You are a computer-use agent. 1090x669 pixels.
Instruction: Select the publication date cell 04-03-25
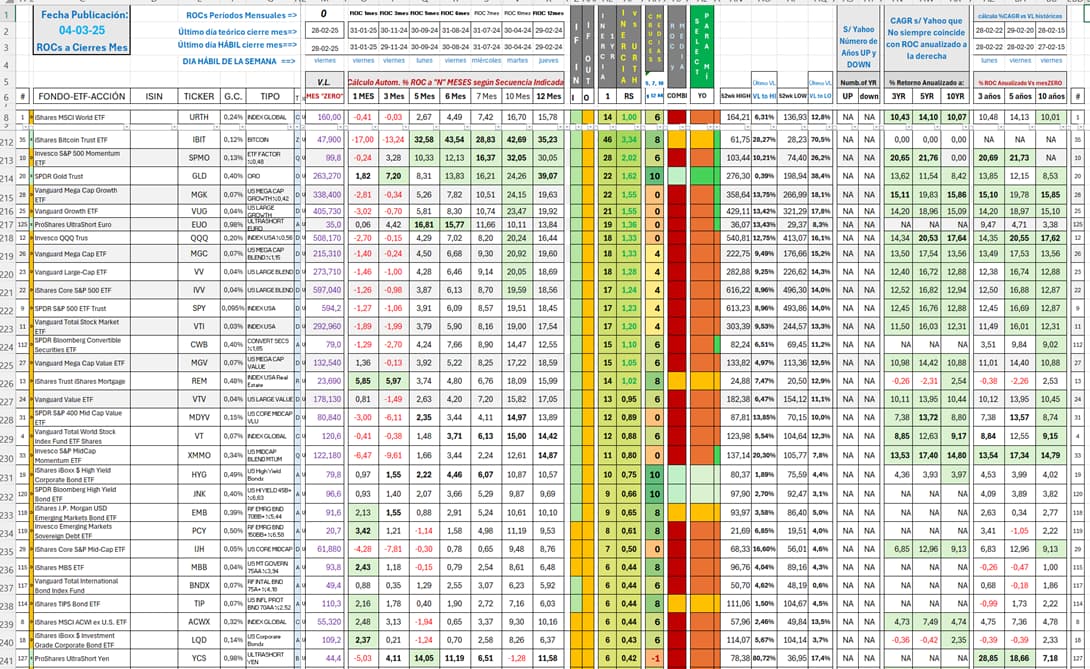(x=82, y=31)
